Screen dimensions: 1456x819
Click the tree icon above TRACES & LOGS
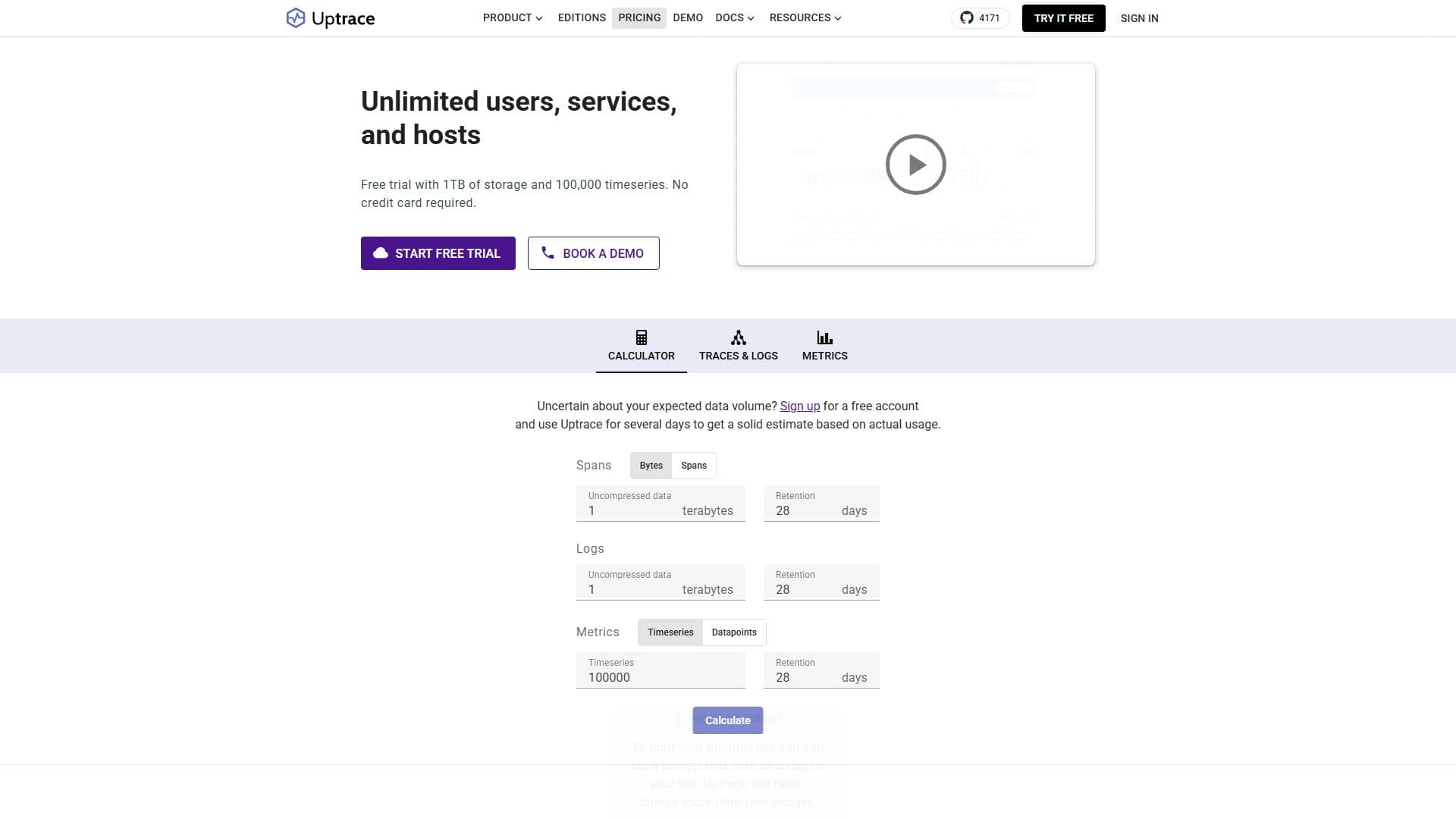coord(738,337)
